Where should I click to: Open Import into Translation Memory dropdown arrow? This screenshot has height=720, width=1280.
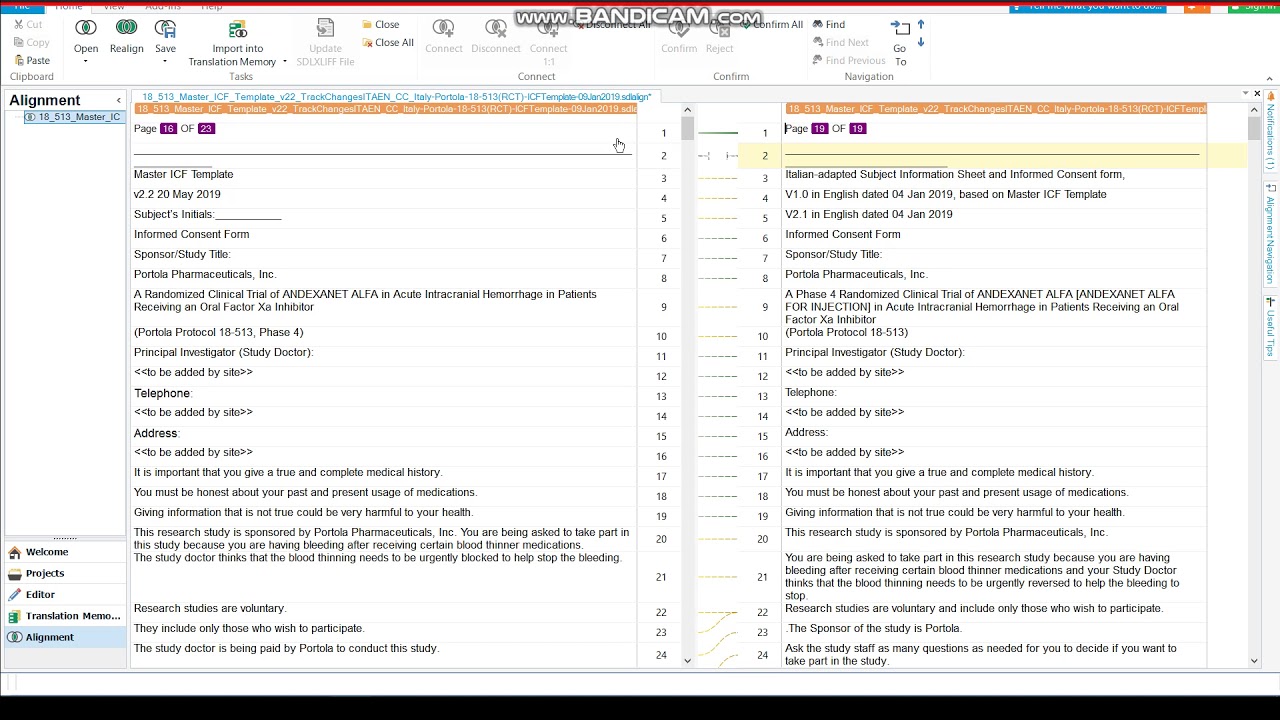click(285, 62)
